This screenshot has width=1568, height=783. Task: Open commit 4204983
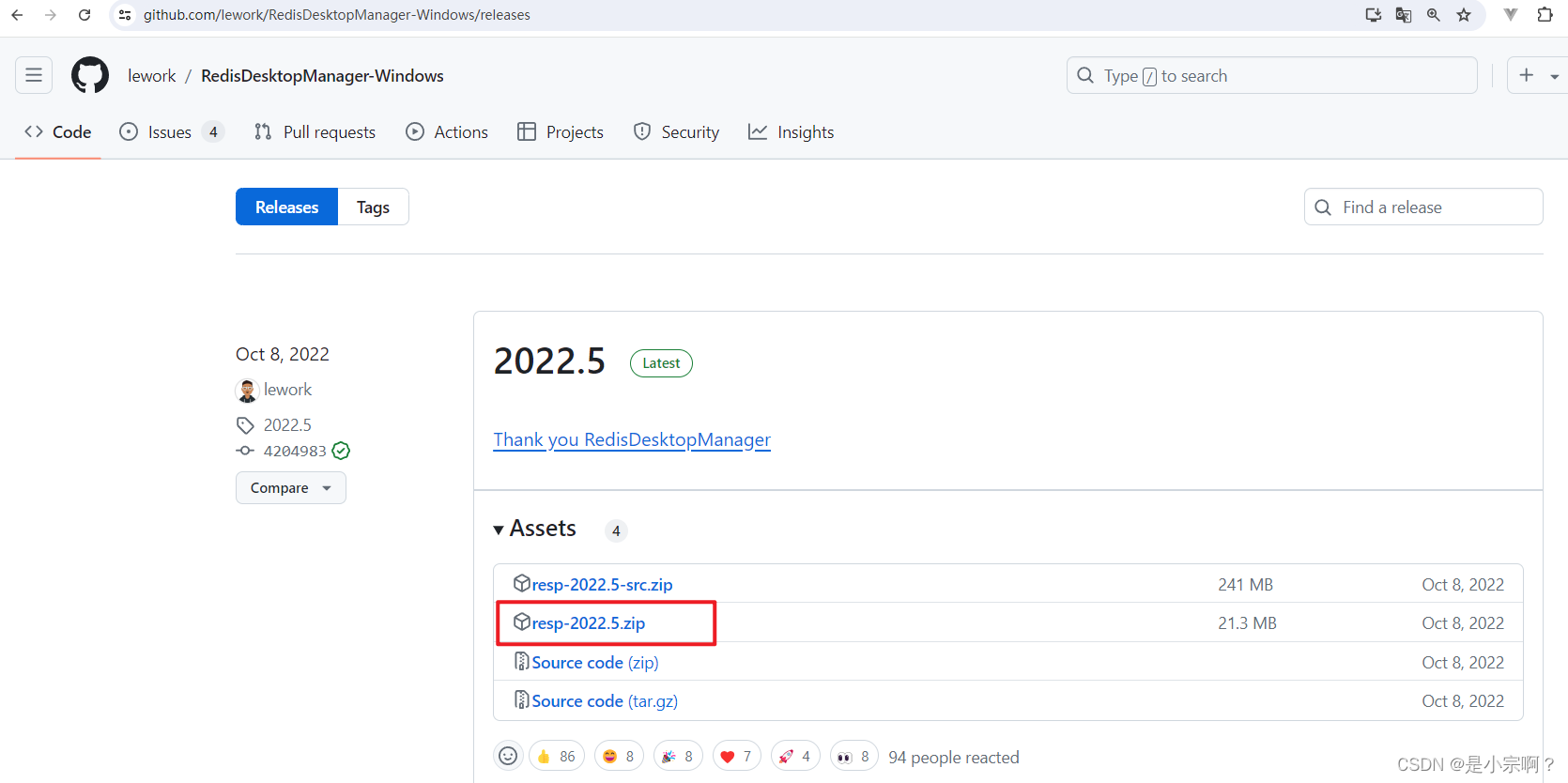point(295,451)
